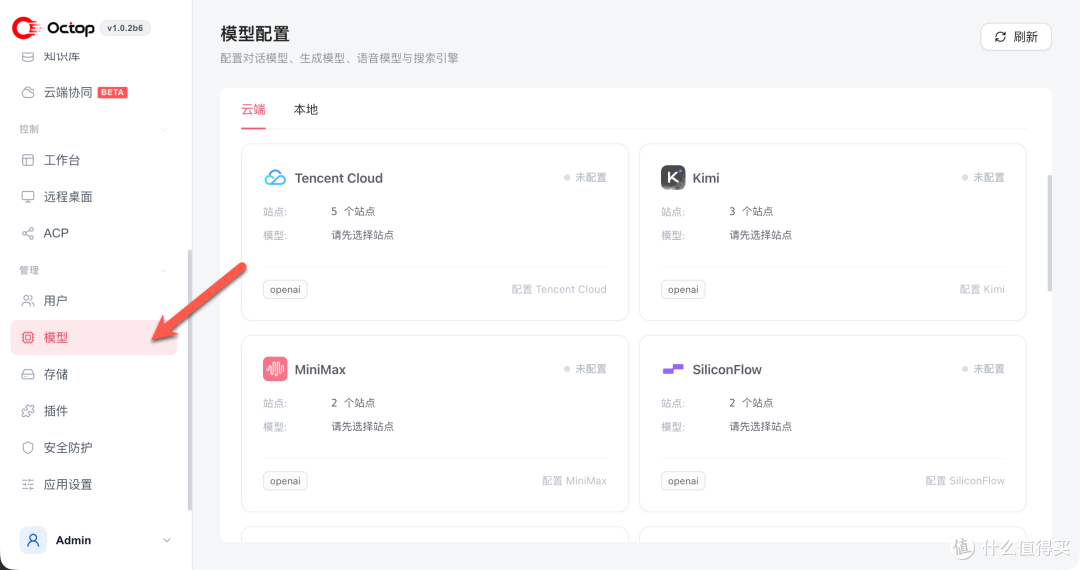The width and height of the screenshot is (1080, 570).
Task: Click the openai tag on Tencent Cloud card
Action: point(285,289)
